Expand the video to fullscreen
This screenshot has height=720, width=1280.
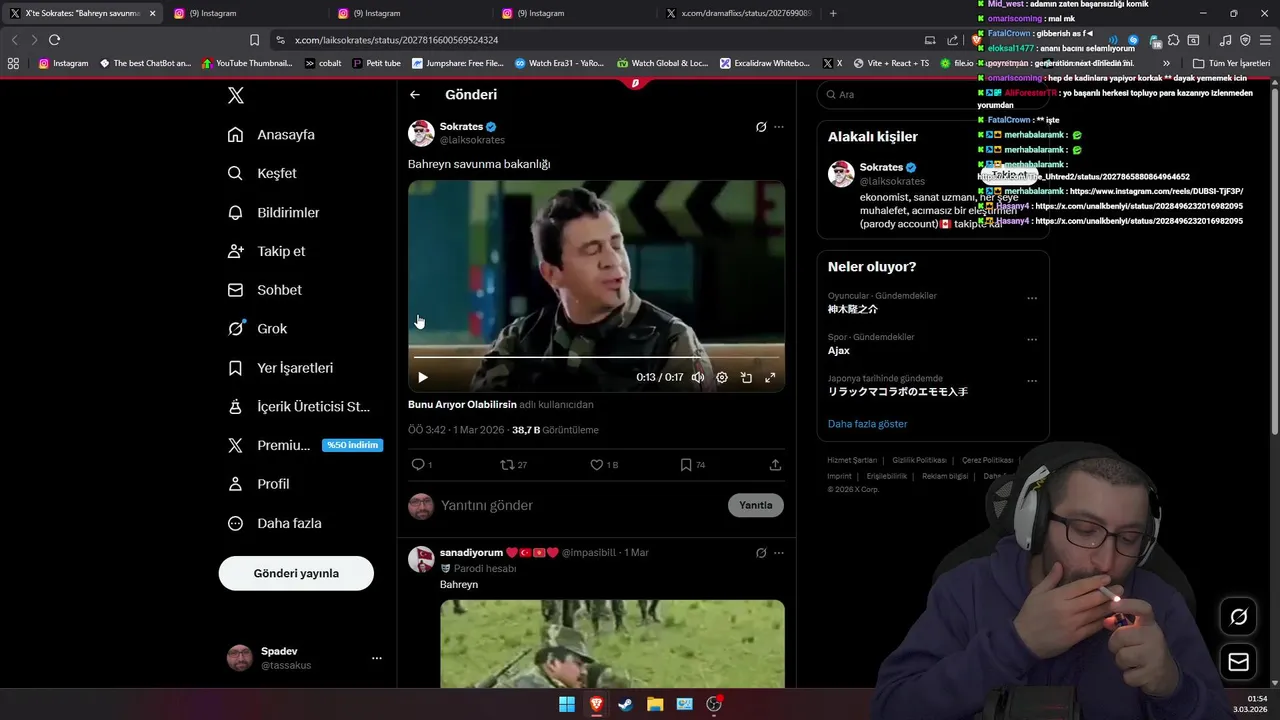tap(770, 377)
